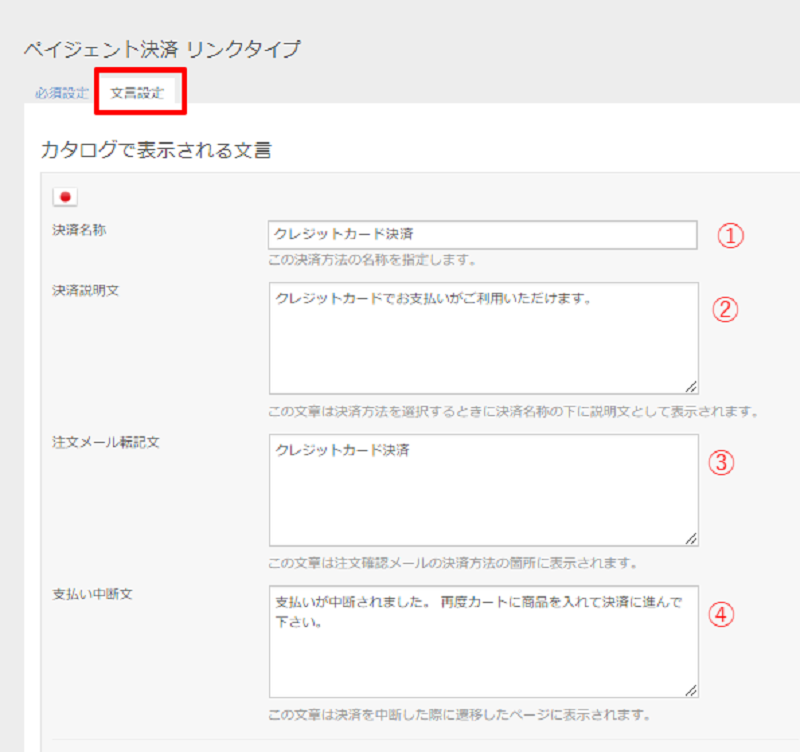The height and width of the screenshot is (752, 800).
Task: Switch to the 必須設定 tab
Action: tap(62, 93)
